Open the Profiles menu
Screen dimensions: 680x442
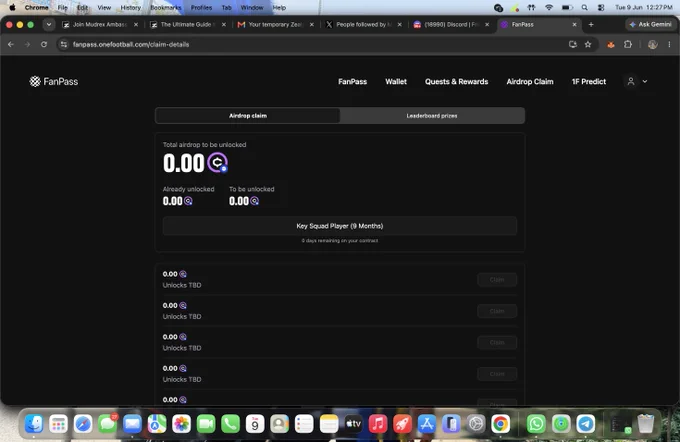(x=201, y=7)
